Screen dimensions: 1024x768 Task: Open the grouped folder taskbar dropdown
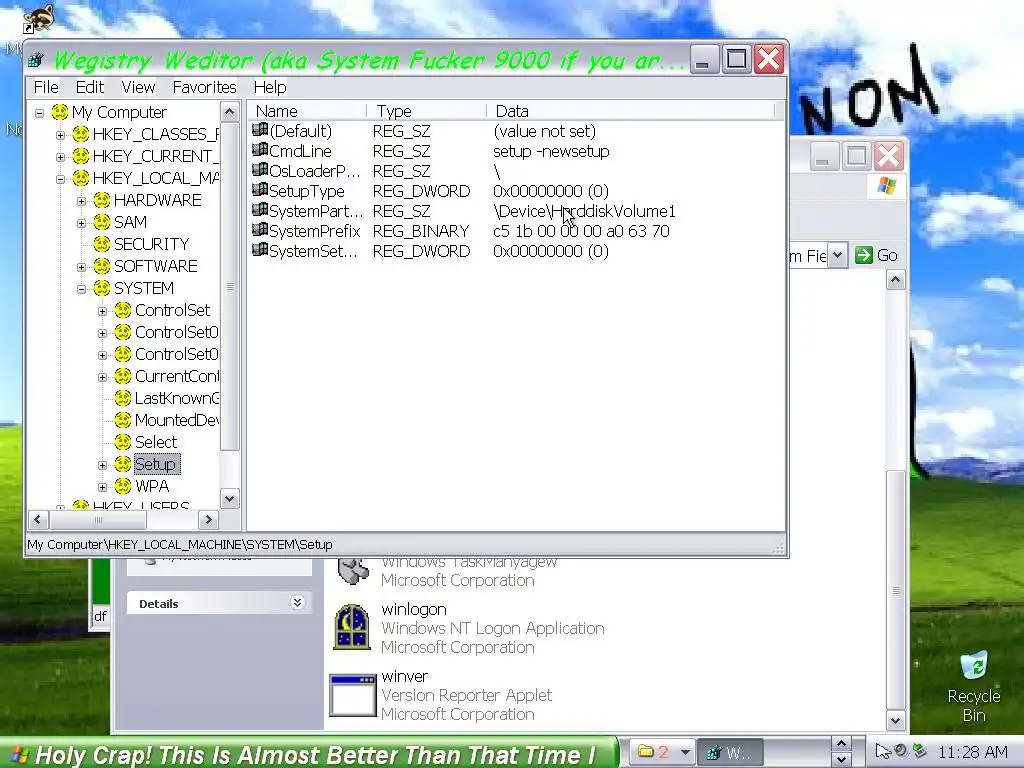click(x=684, y=753)
